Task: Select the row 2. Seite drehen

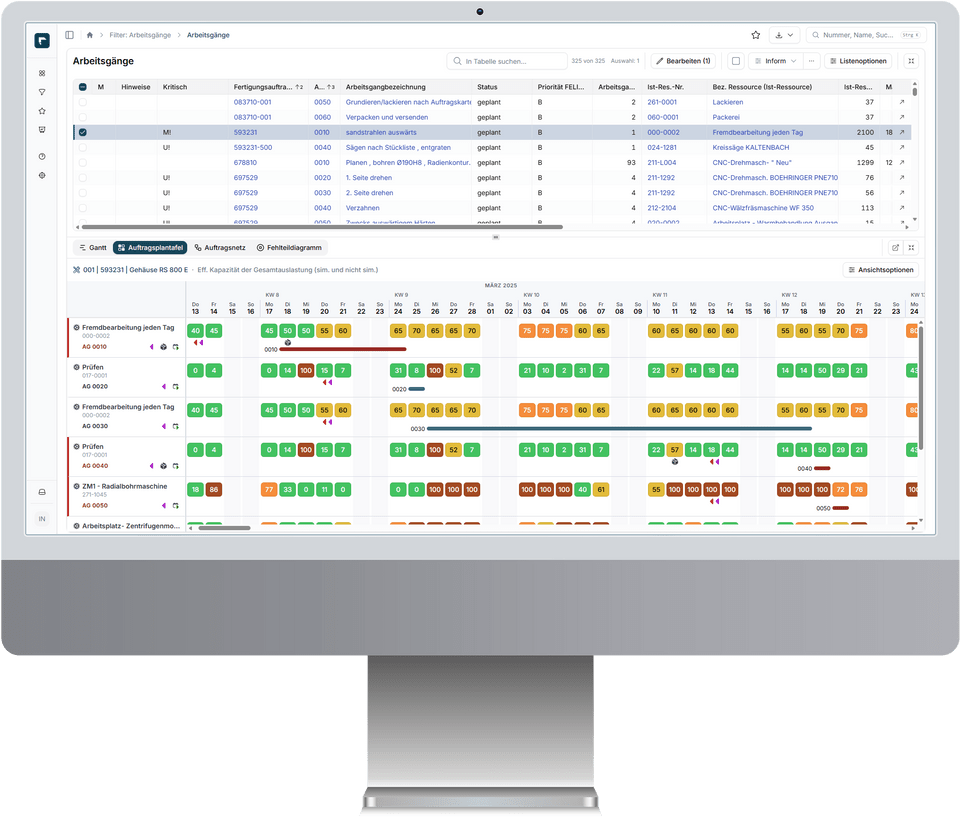Action: pos(83,193)
